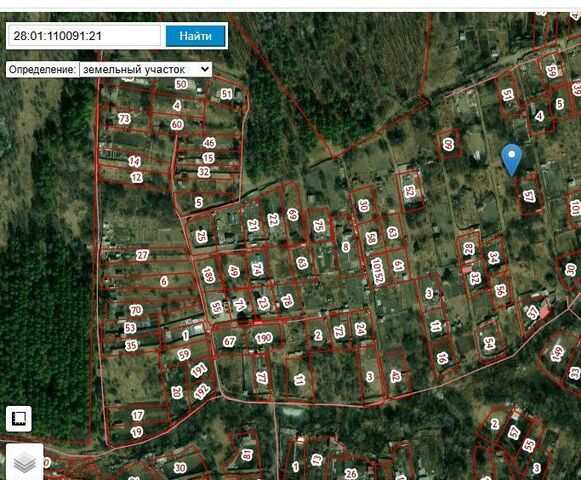
Task: Select parcel 67 on the map
Action: coord(229,341)
